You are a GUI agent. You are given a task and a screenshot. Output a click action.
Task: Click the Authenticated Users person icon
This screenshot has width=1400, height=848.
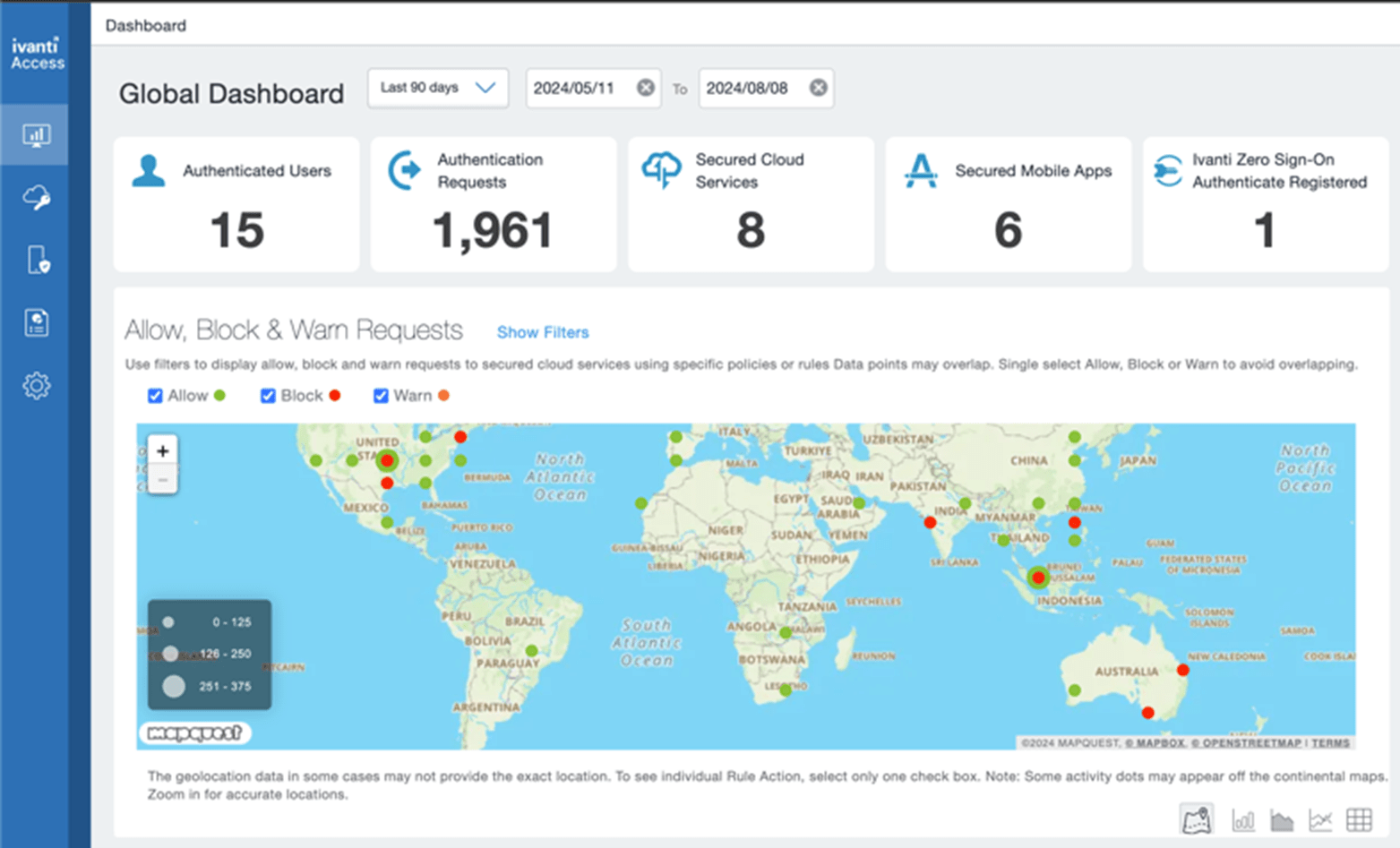pyautogui.click(x=149, y=171)
